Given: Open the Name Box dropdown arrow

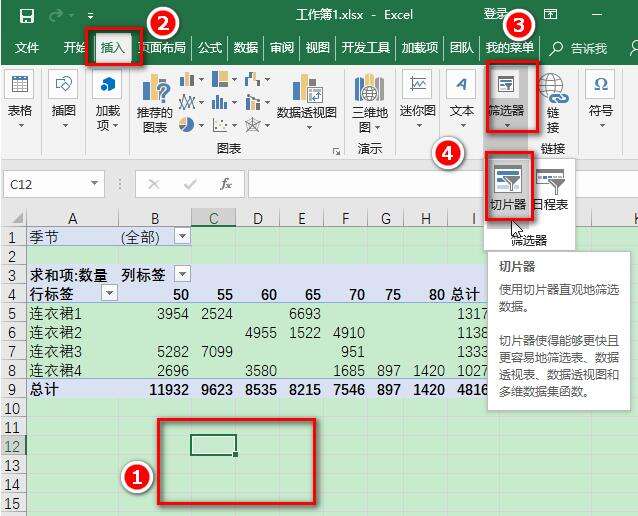Looking at the screenshot, I should pos(94,184).
